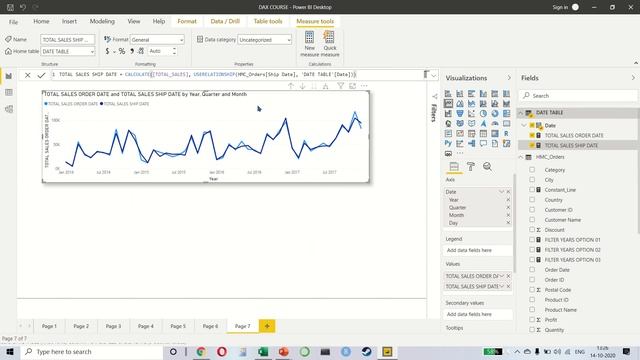
Task: Open Analytics magnifier pane
Action: tap(487, 167)
